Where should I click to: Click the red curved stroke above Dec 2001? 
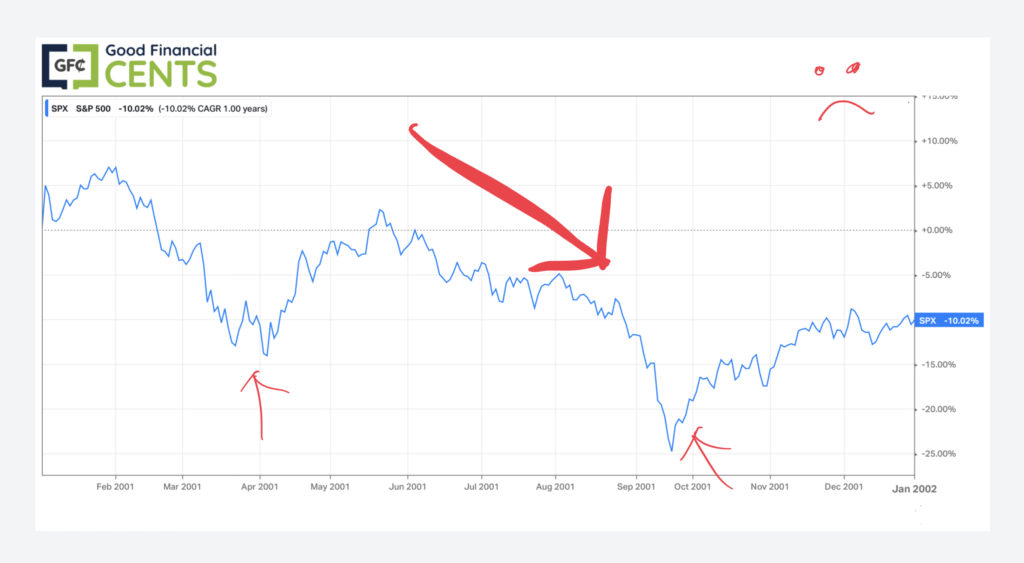(846, 106)
